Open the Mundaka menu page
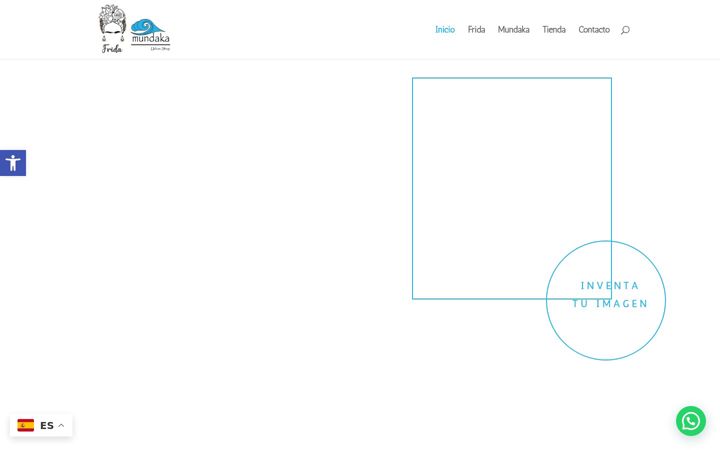Viewport: 720px width, 450px height. click(513, 29)
